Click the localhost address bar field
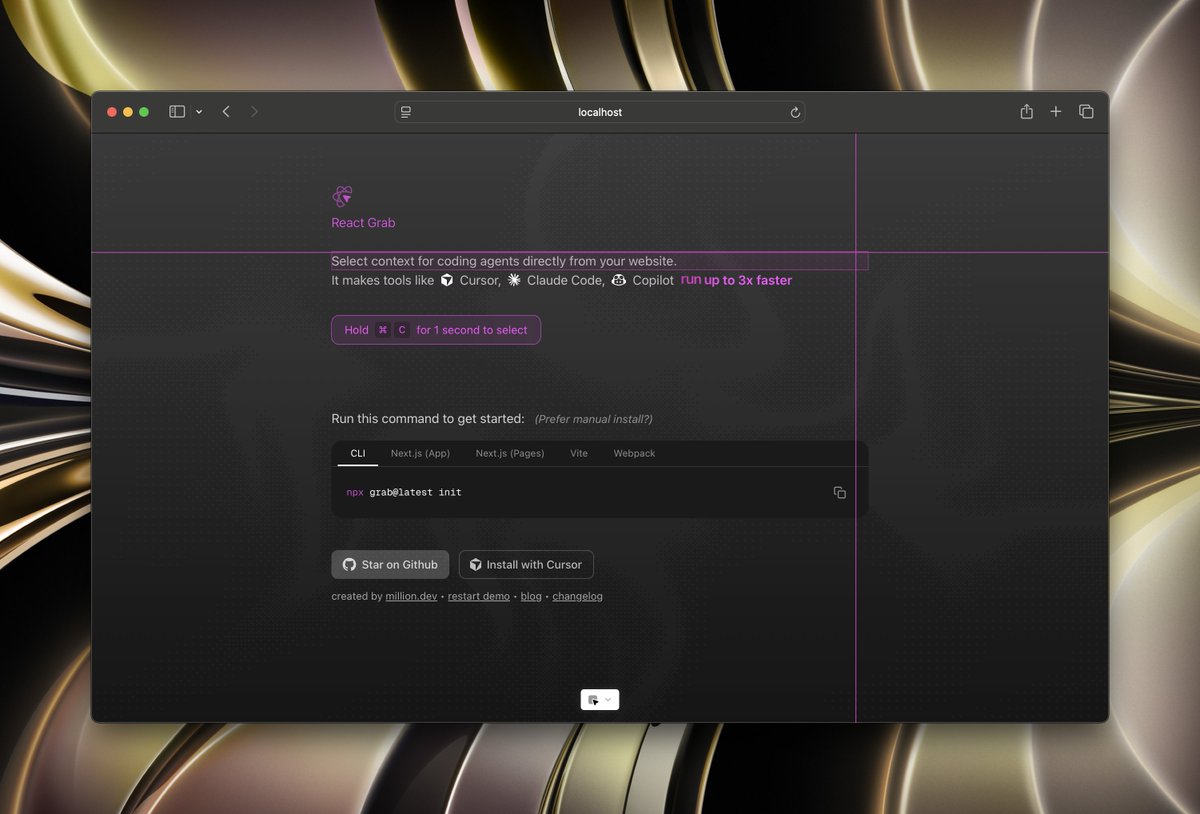Image resolution: width=1200 pixels, height=814 pixels. [600, 112]
